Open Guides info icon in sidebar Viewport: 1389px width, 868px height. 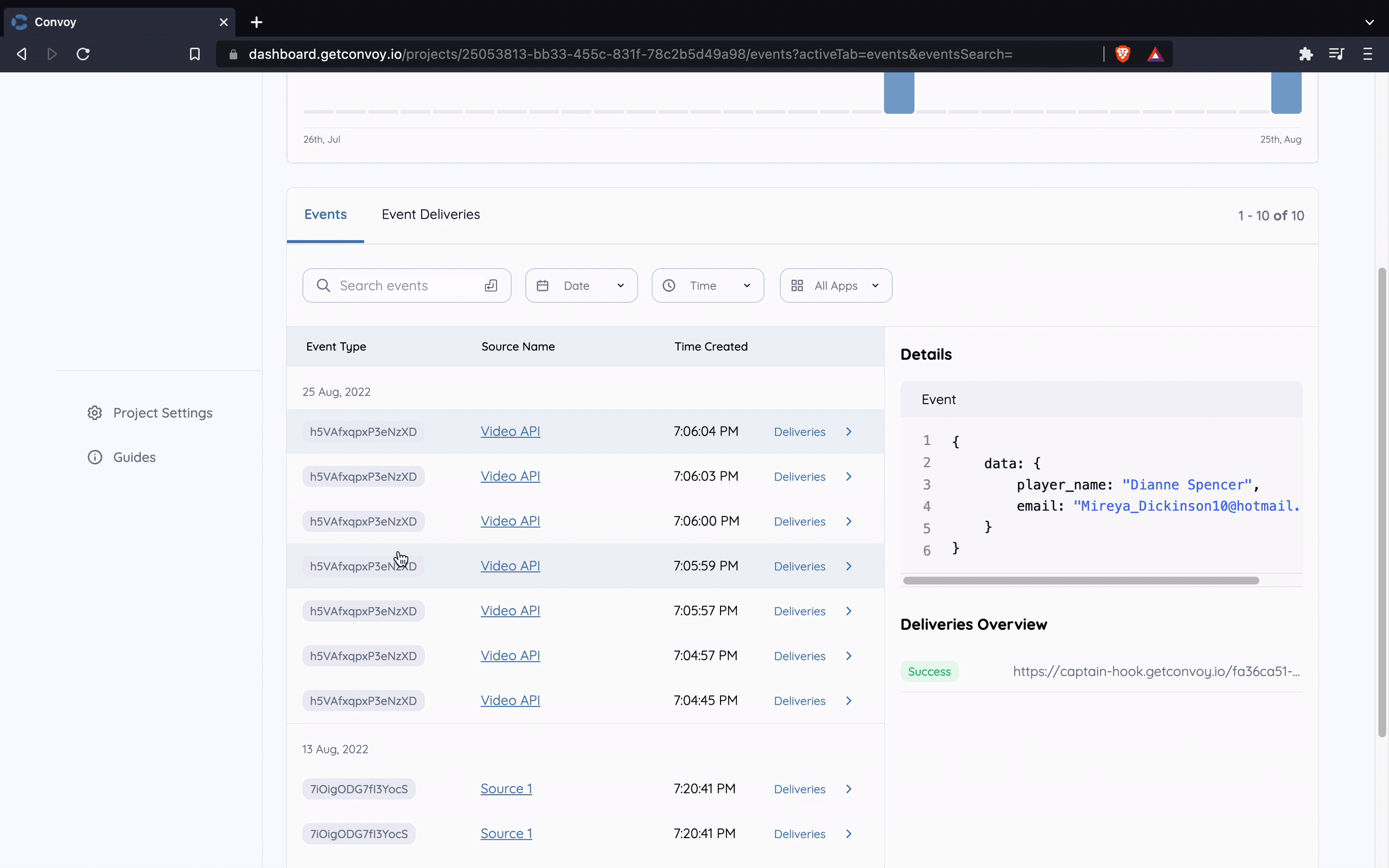pos(95,457)
